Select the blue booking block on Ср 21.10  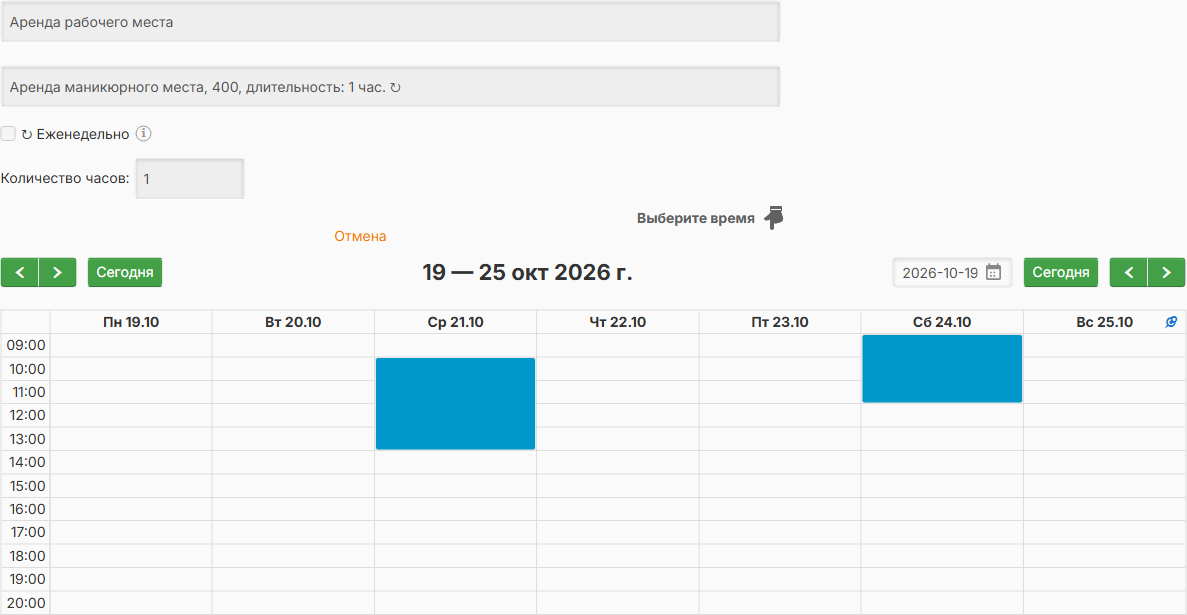[x=456, y=404]
